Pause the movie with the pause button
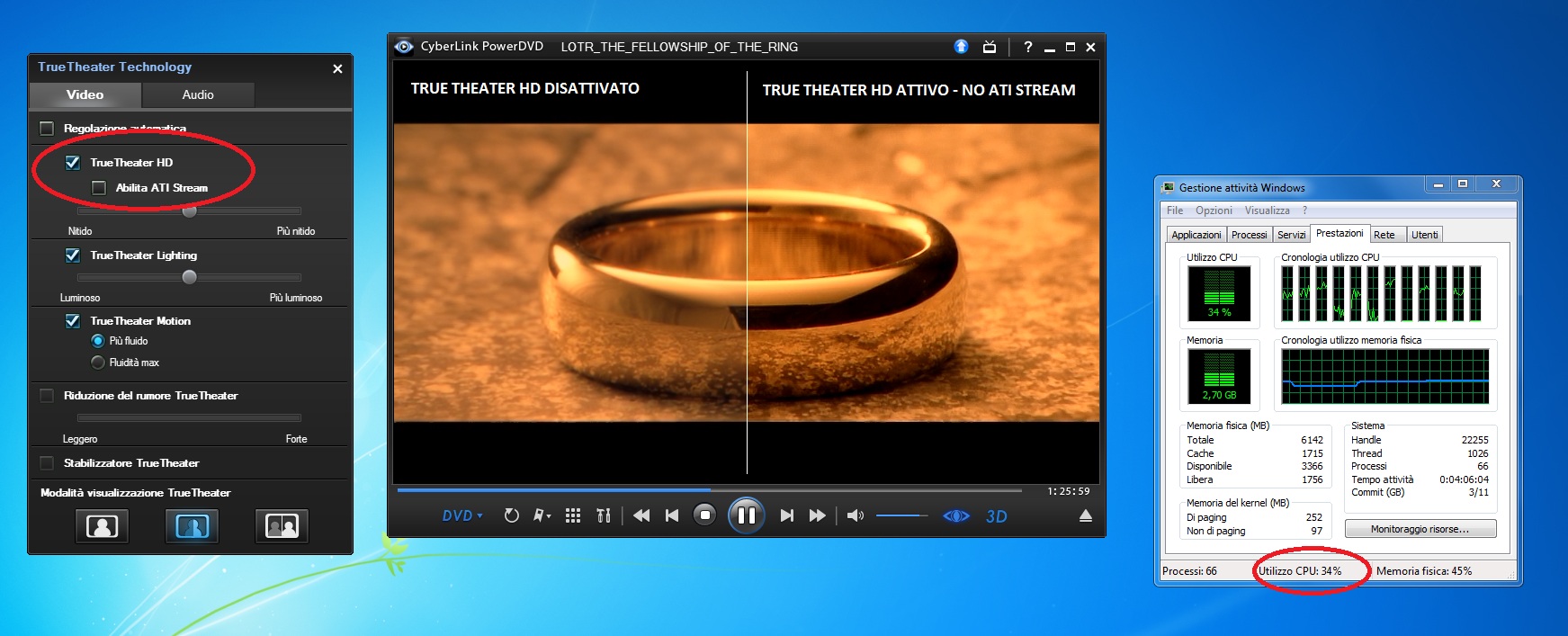The width and height of the screenshot is (1568, 636). click(x=746, y=515)
